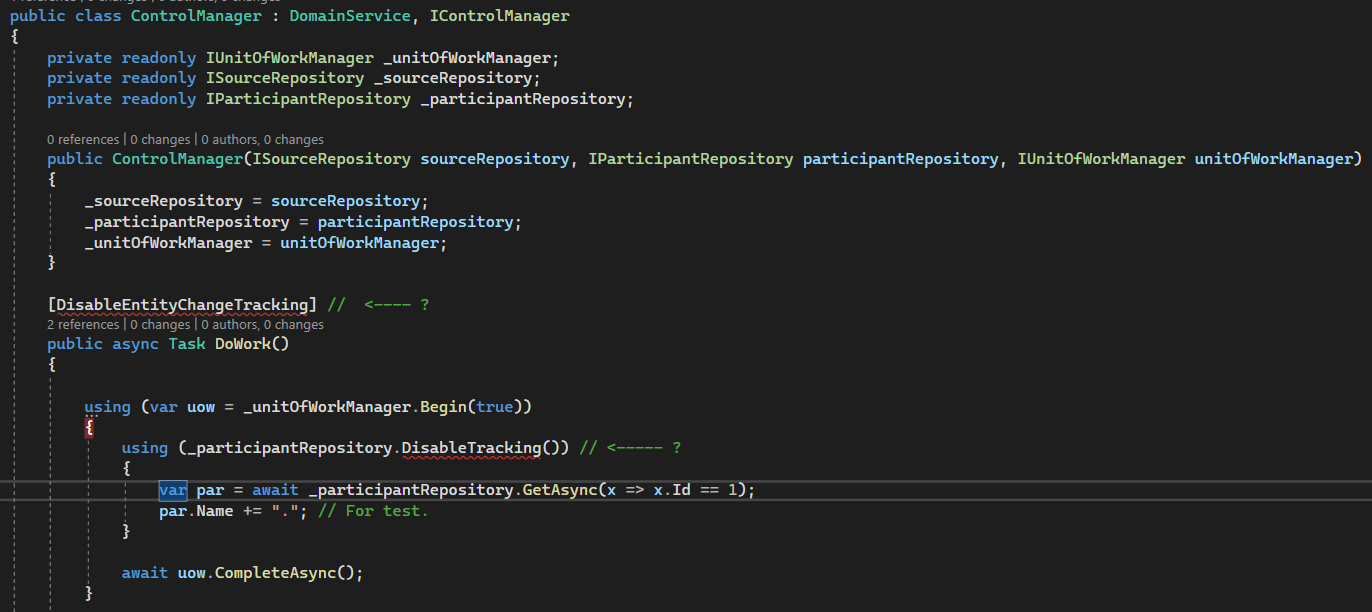Click the Begin method on _unitOfWorkManager

tap(442, 406)
